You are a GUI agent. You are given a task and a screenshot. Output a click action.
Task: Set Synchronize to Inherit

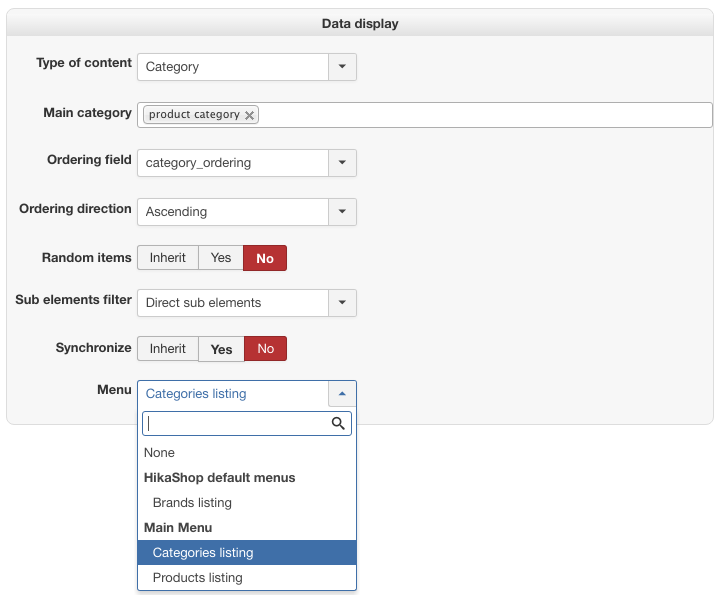168,349
